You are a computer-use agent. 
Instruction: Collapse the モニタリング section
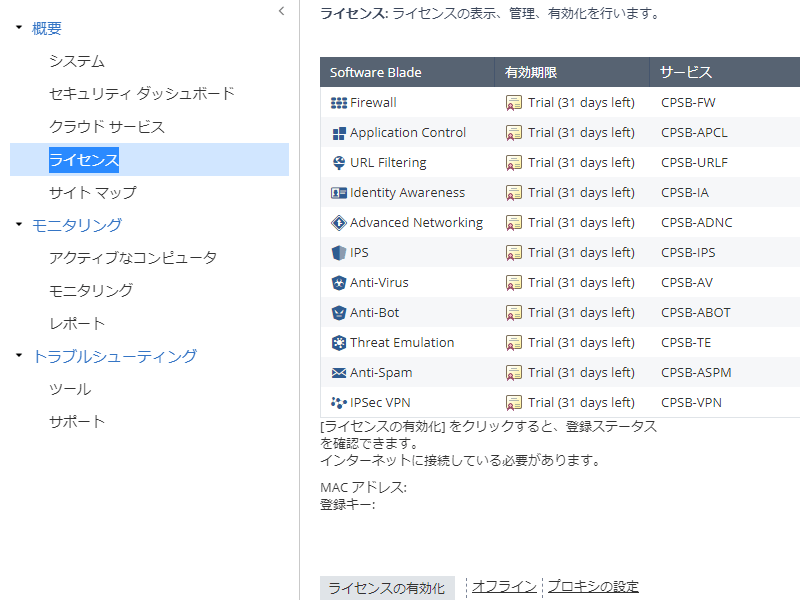(19, 225)
